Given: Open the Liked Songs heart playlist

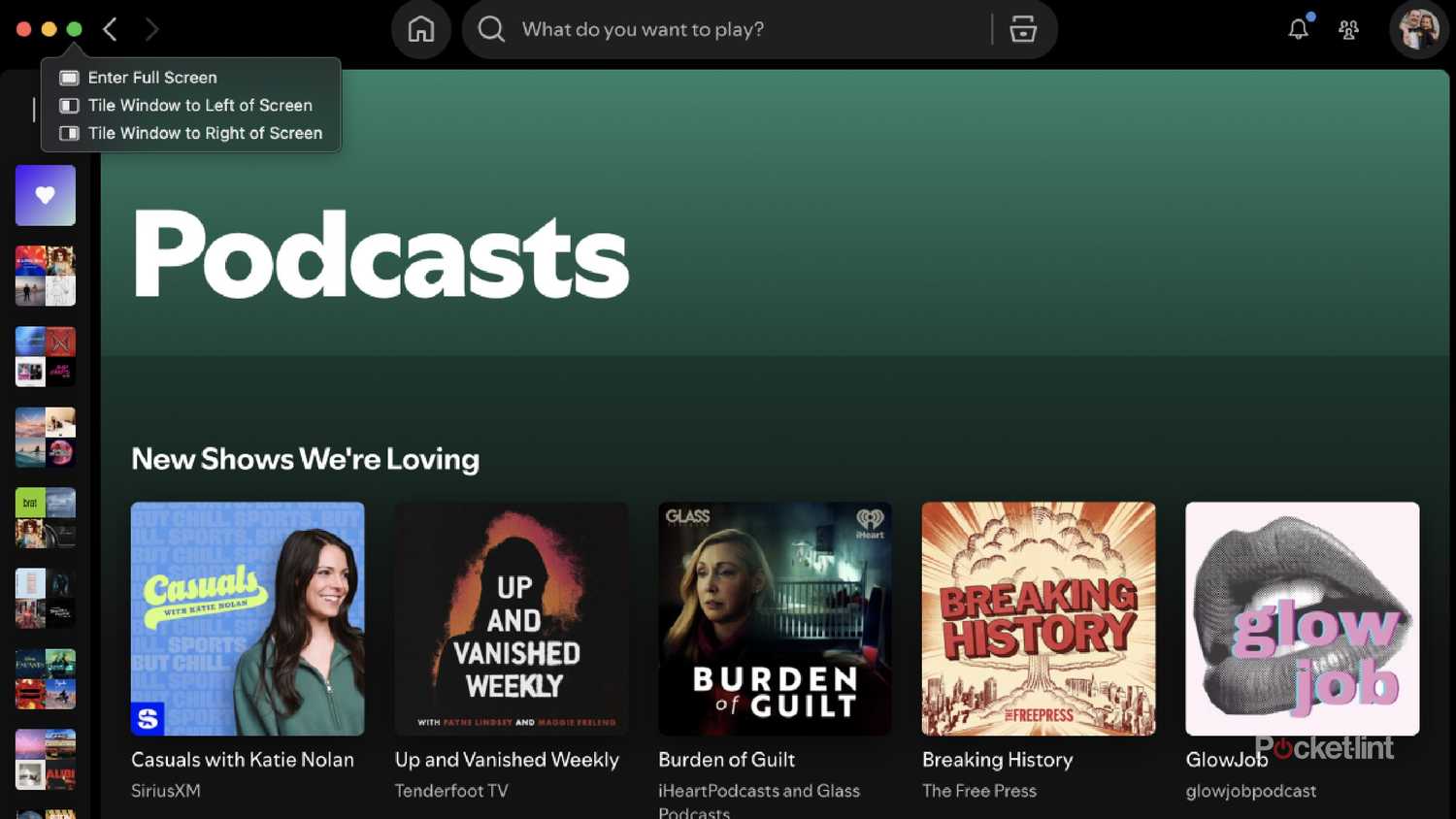Looking at the screenshot, I should 46,195.
